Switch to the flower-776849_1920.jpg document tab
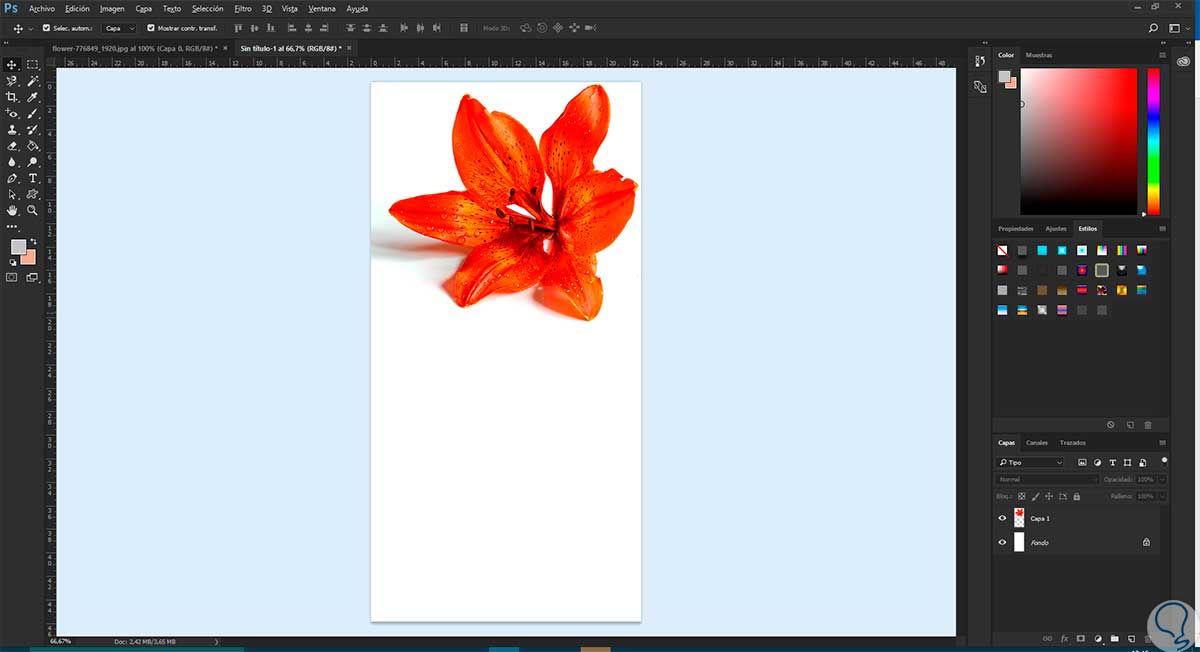Screen dimensions: 1200x652 [132, 47]
